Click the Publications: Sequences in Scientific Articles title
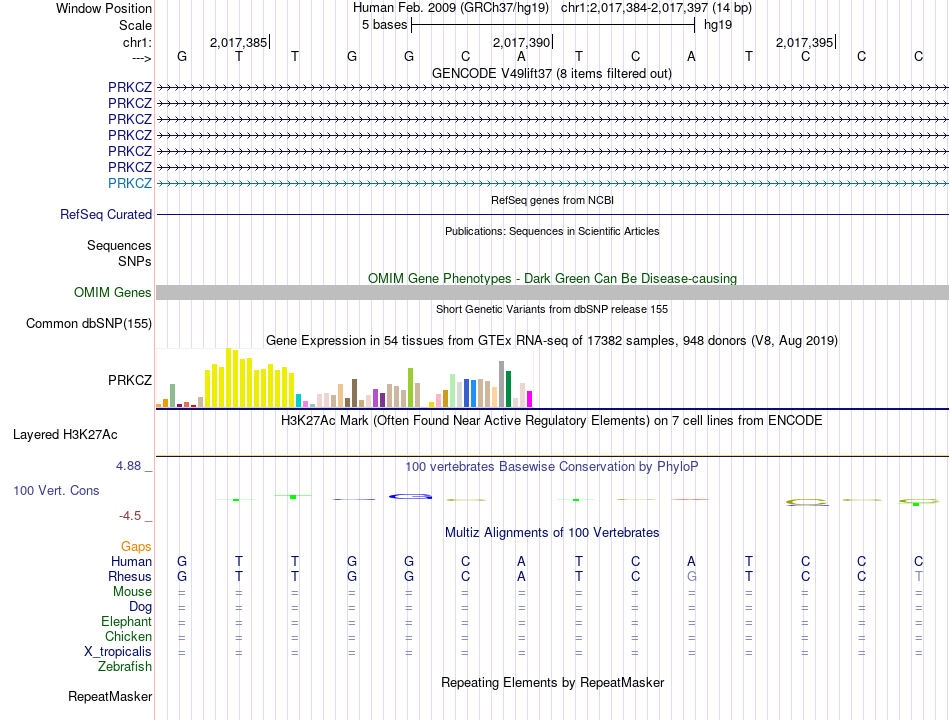 (x=552, y=231)
